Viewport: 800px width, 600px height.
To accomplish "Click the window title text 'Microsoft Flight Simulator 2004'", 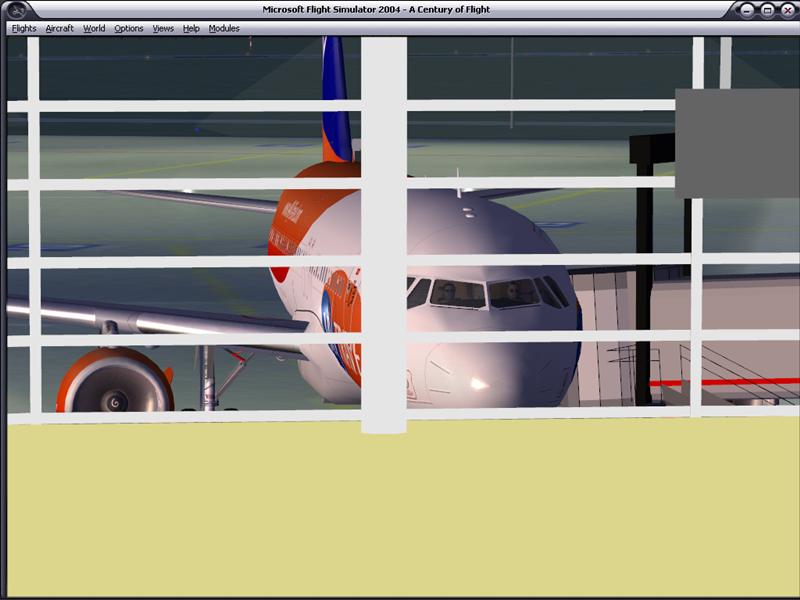I will coord(332,9).
